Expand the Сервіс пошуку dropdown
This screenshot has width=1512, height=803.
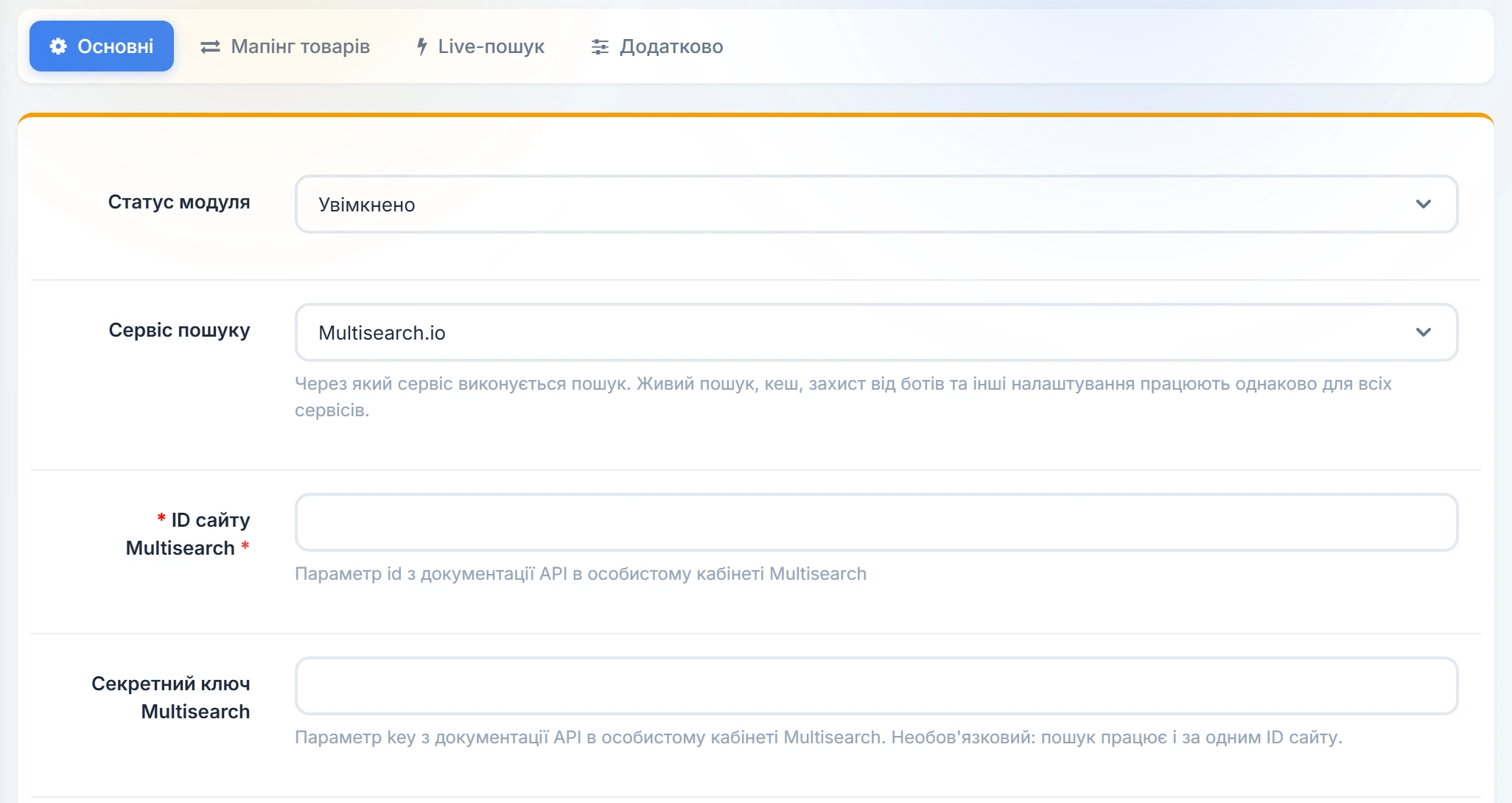pyautogui.click(x=876, y=332)
